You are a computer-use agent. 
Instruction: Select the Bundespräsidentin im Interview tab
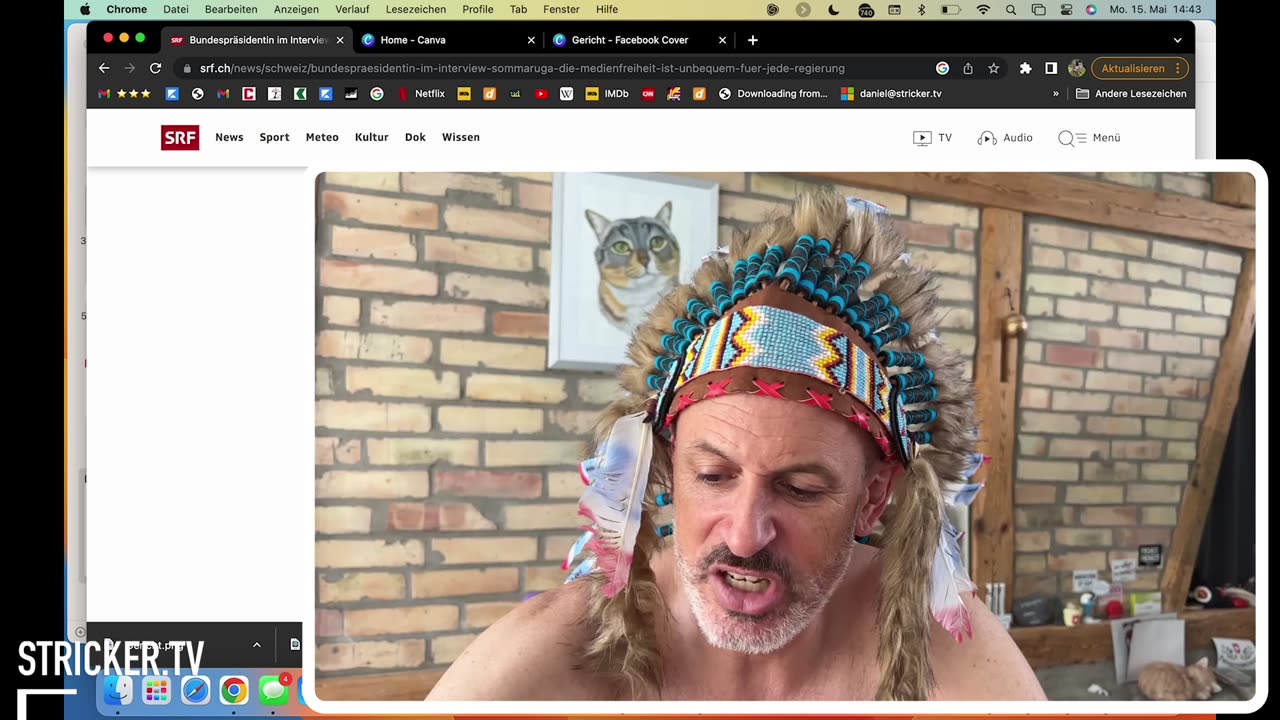tap(256, 40)
